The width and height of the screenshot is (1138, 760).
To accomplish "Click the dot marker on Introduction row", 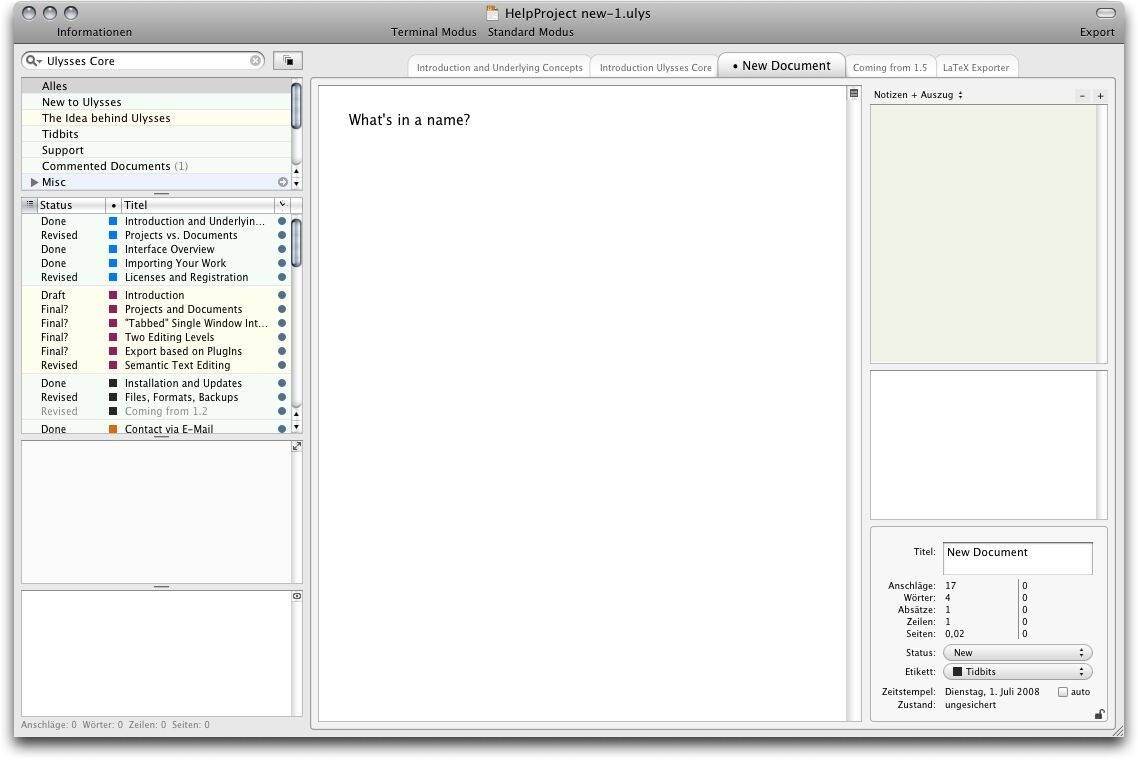I will tap(282, 295).
